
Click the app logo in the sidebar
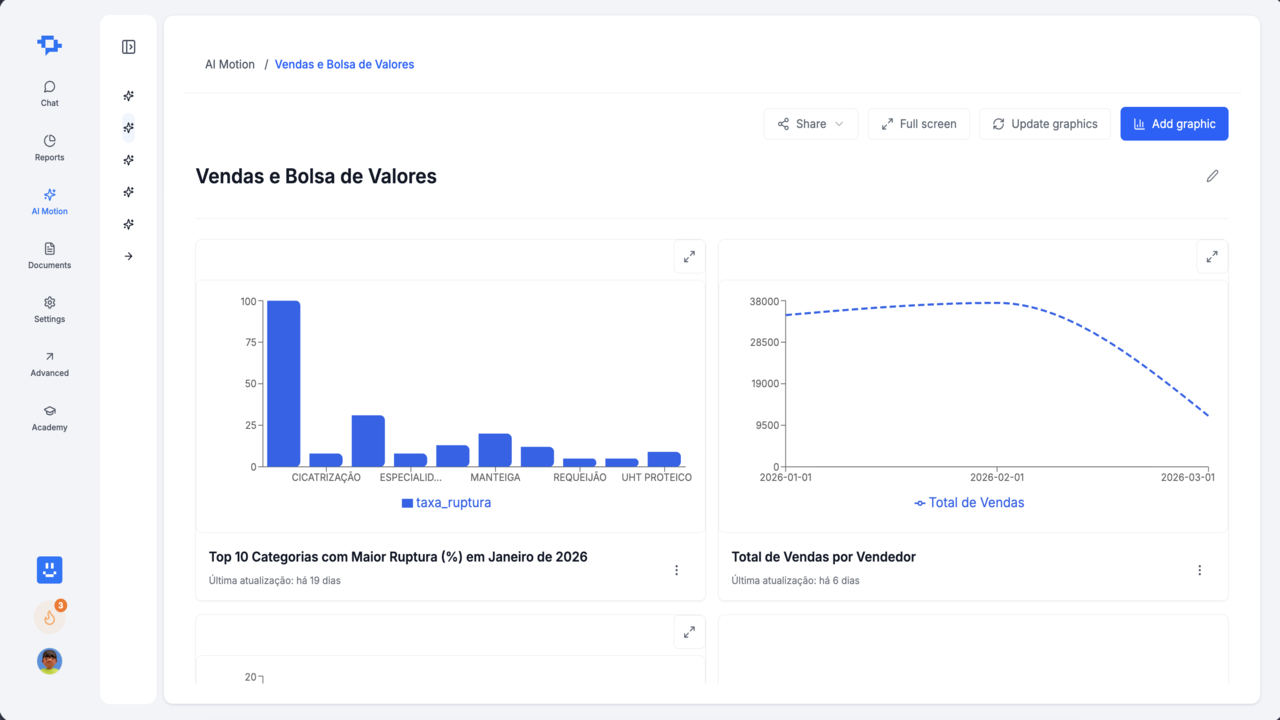pos(49,45)
